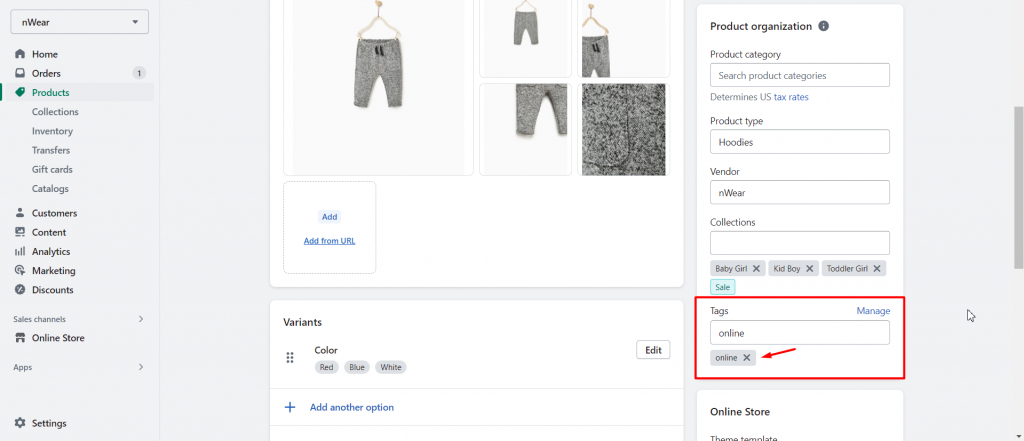Click the Manage tags link
Image resolution: width=1024 pixels, height=441 pixels.
(x=873, y=311)
